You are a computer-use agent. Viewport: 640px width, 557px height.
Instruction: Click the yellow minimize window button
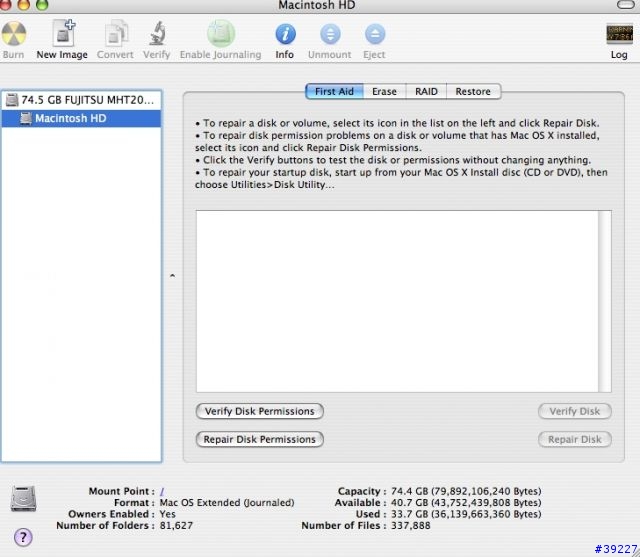24,4
